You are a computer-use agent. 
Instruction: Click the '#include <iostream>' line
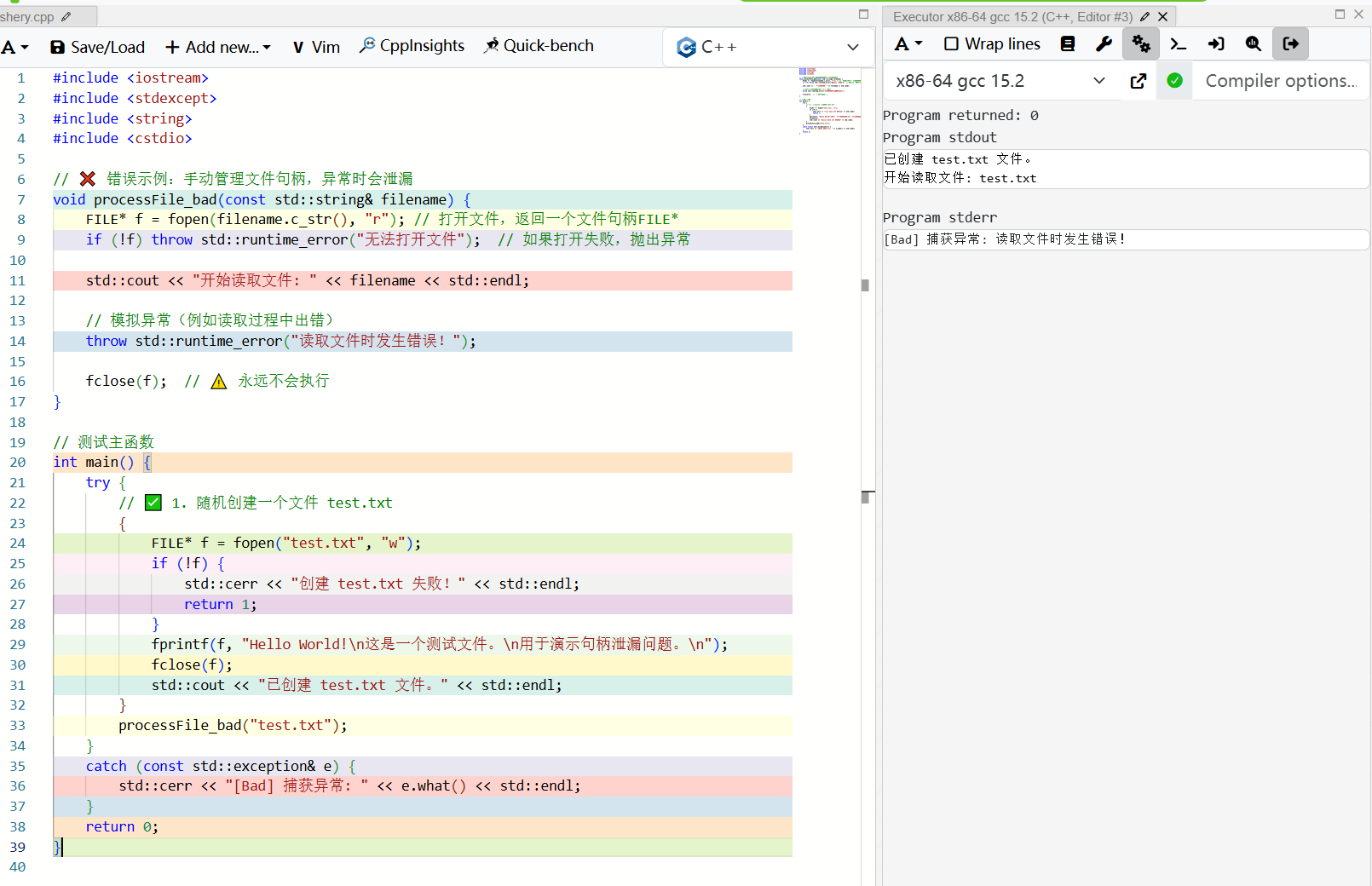(x=130, y=78)
